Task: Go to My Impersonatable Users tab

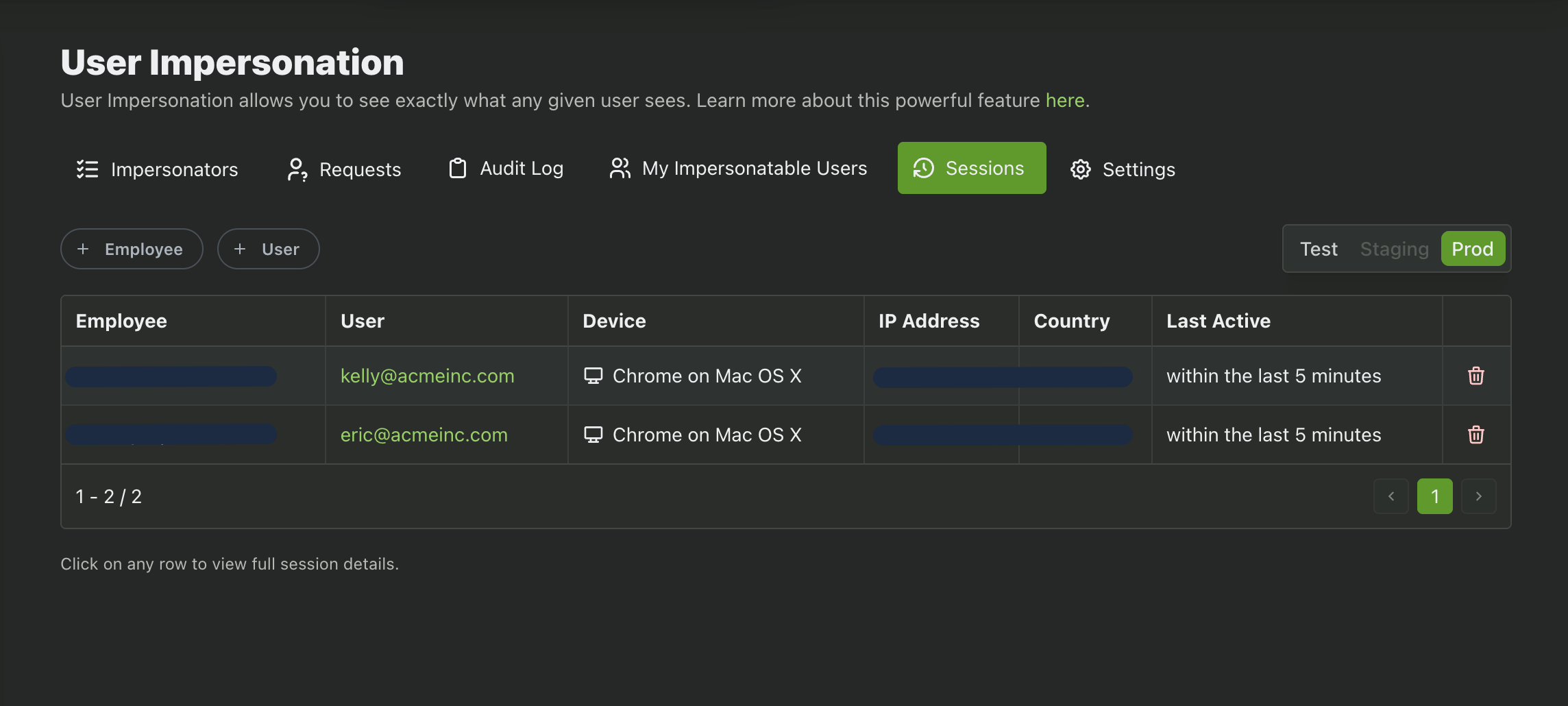Action: tap(738, 169)
